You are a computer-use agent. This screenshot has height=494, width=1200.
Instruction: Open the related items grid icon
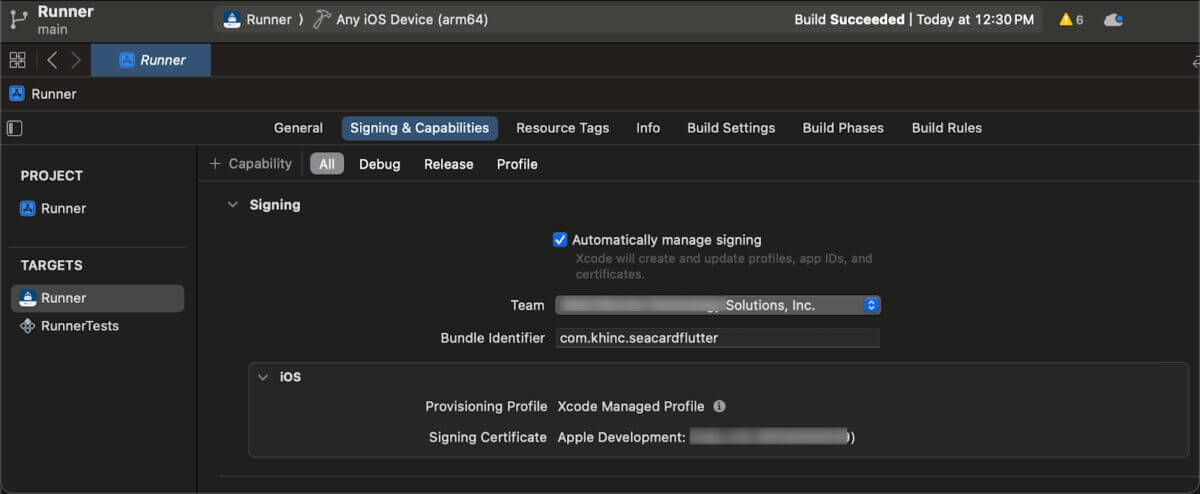[x=17, y=60]
